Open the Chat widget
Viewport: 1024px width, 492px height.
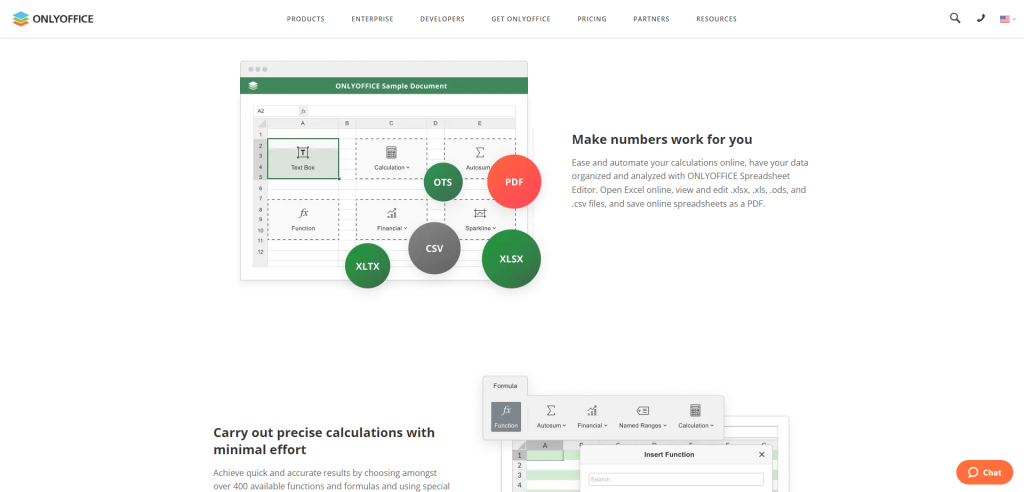(x=984, y=472)
